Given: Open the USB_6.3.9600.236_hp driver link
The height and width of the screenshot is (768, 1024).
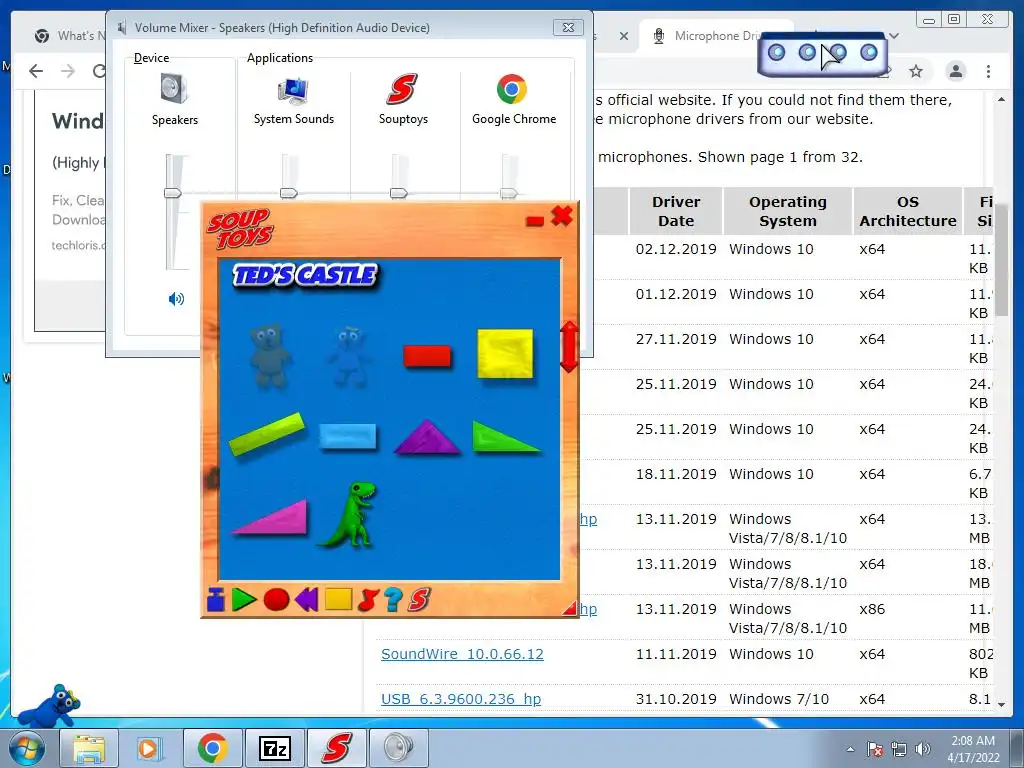Looking at the screenshot, I should tap(461, 699).
